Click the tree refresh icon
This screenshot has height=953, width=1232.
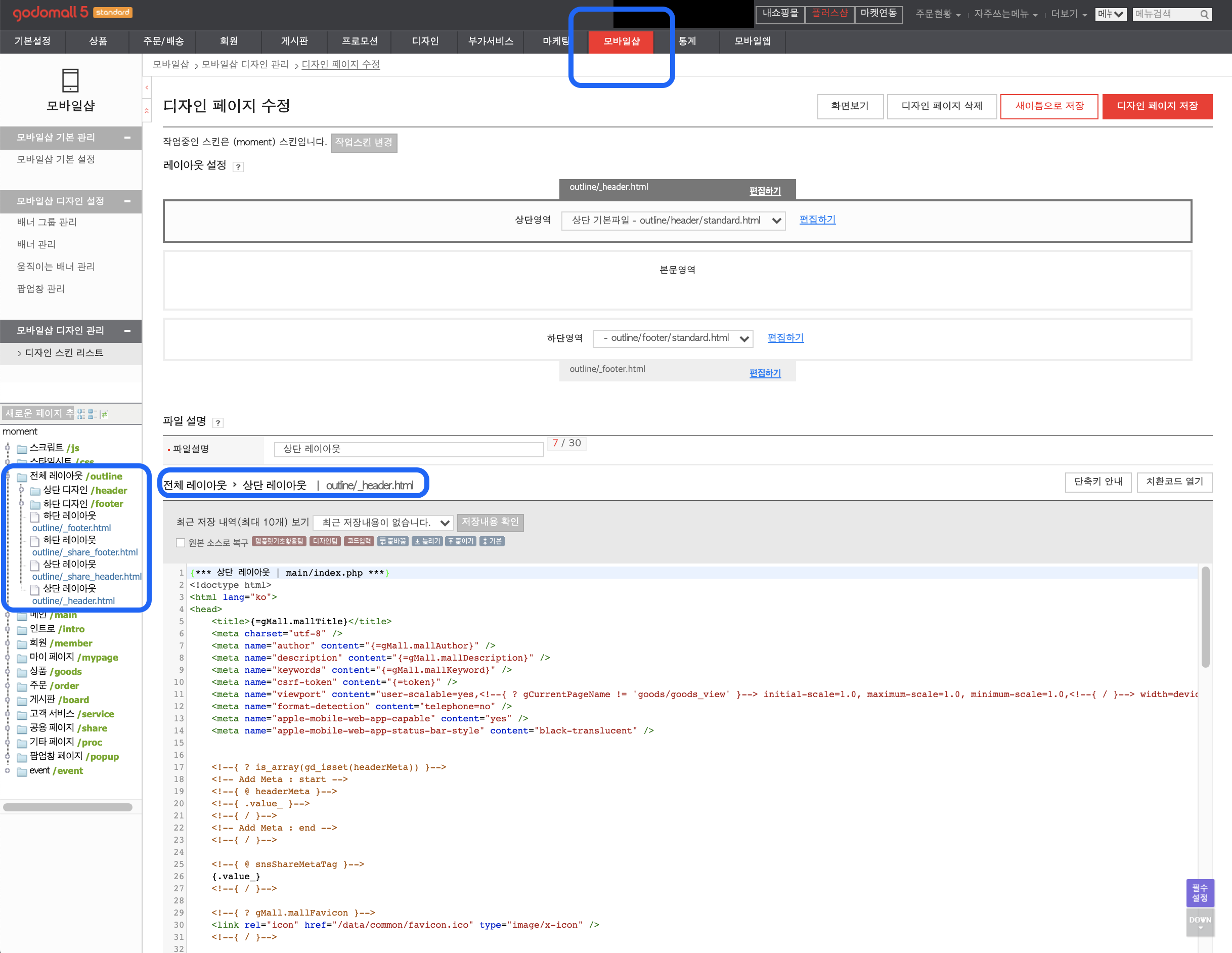pyautogui.click(x=104, y=414)
